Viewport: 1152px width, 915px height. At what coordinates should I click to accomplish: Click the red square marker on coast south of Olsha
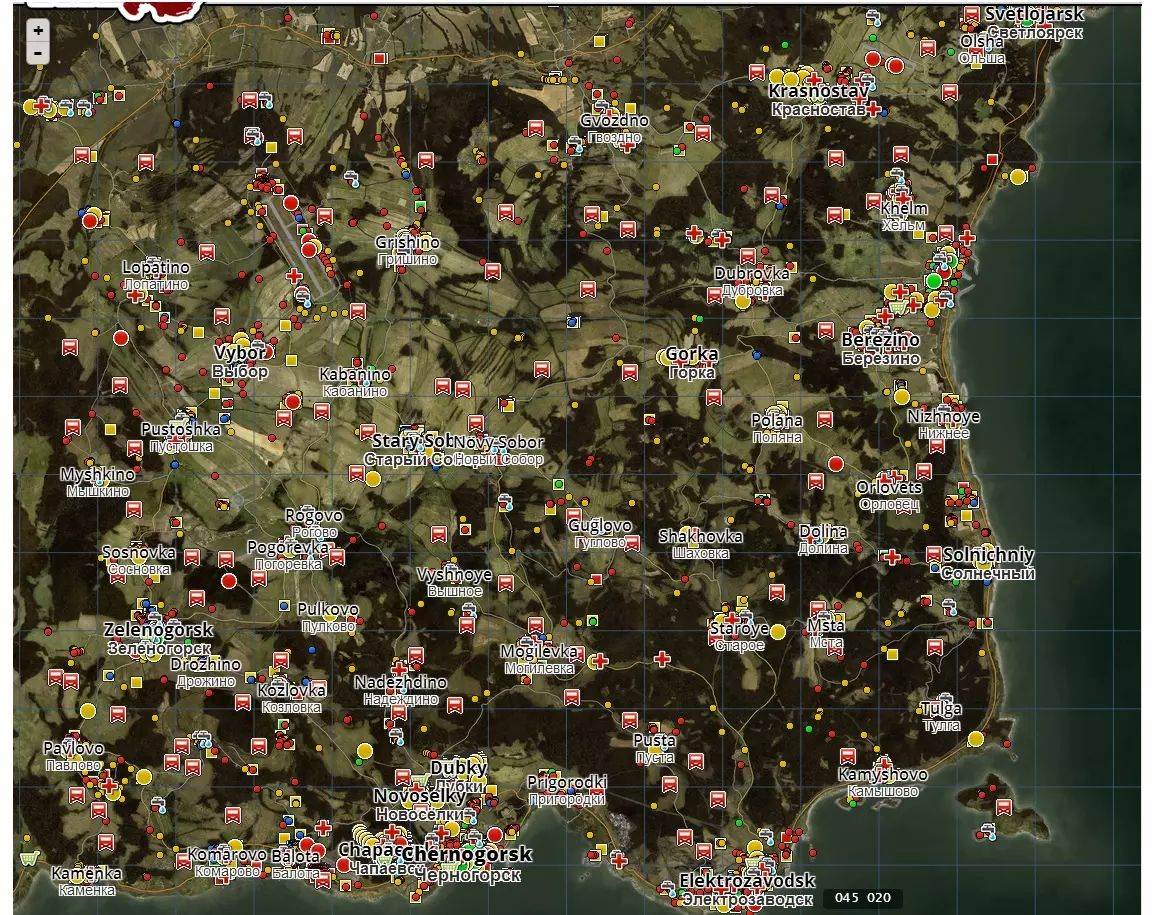coord(993,159)
